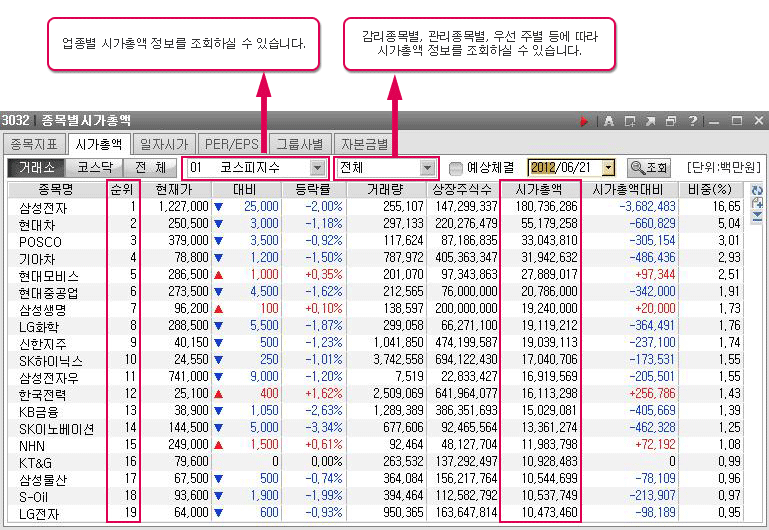Select the 코스닥 market toggle

pos(94,168)
